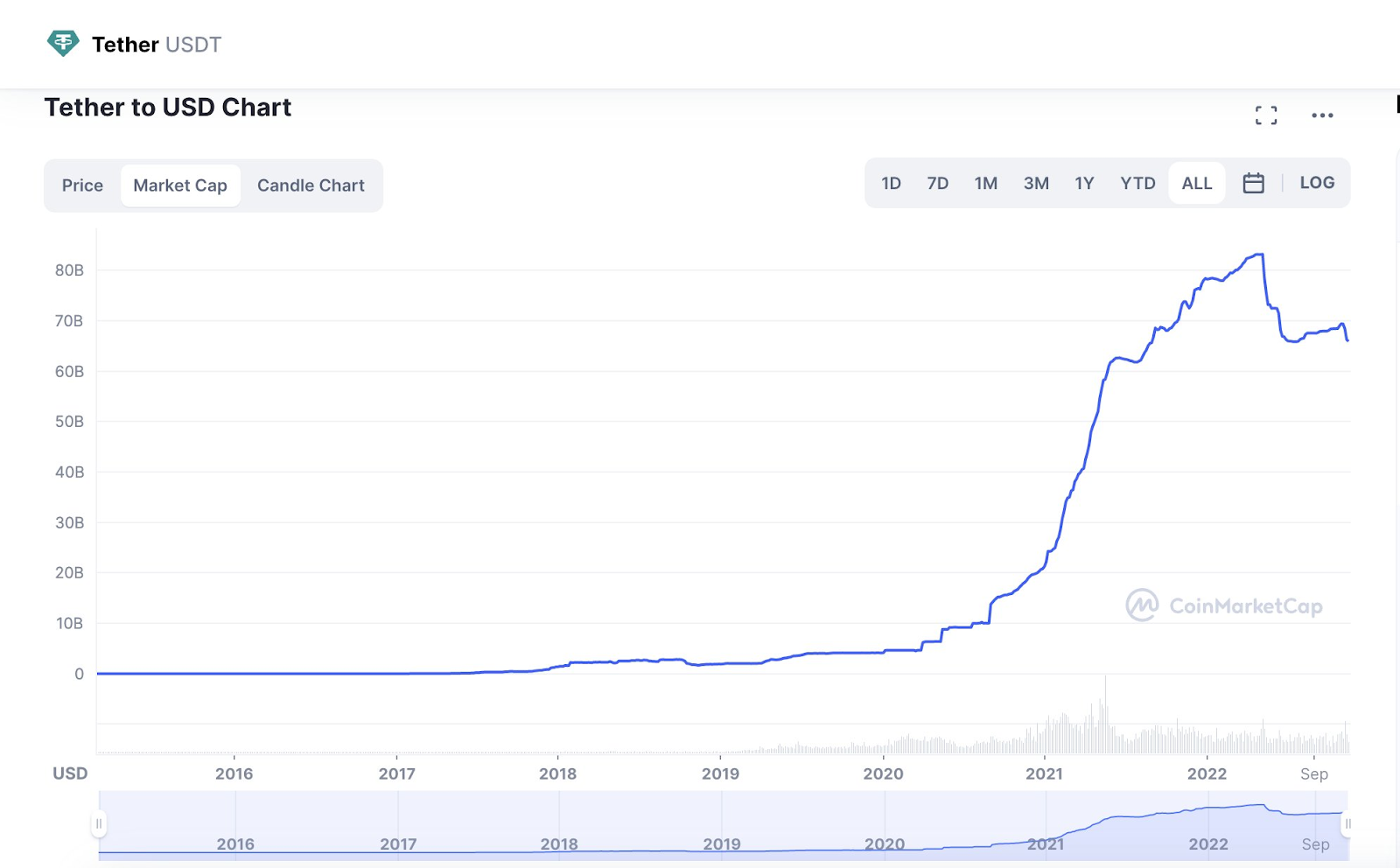This screenshot has height=868, width=1400.
Task: Click the 20B y-axis label
Action: pos(69,573)
